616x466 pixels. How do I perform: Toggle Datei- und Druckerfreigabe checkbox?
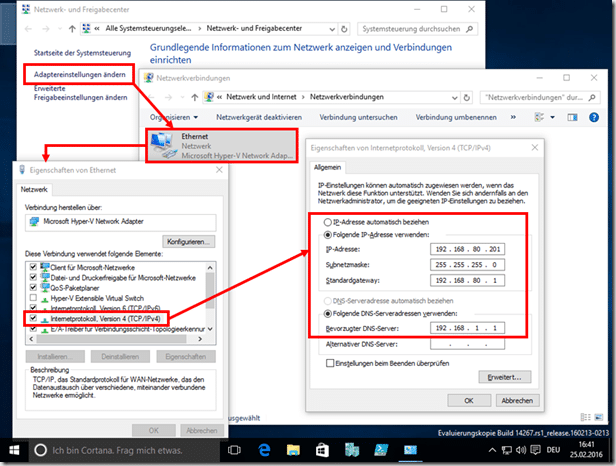pyautogui.click(x=33, y=277)
